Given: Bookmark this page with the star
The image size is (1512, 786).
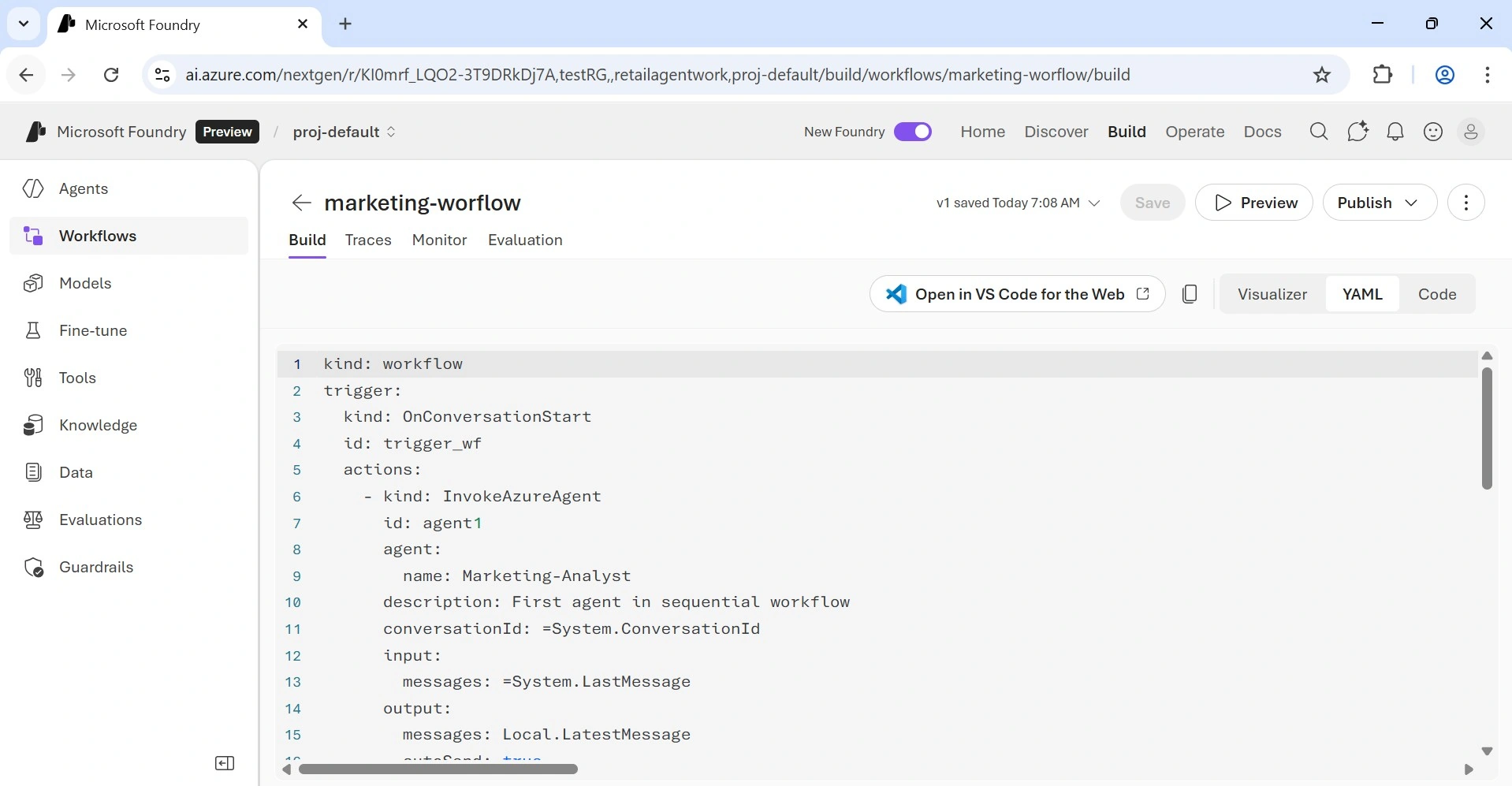Looking at the screenshot, I should click(1322, 75).
